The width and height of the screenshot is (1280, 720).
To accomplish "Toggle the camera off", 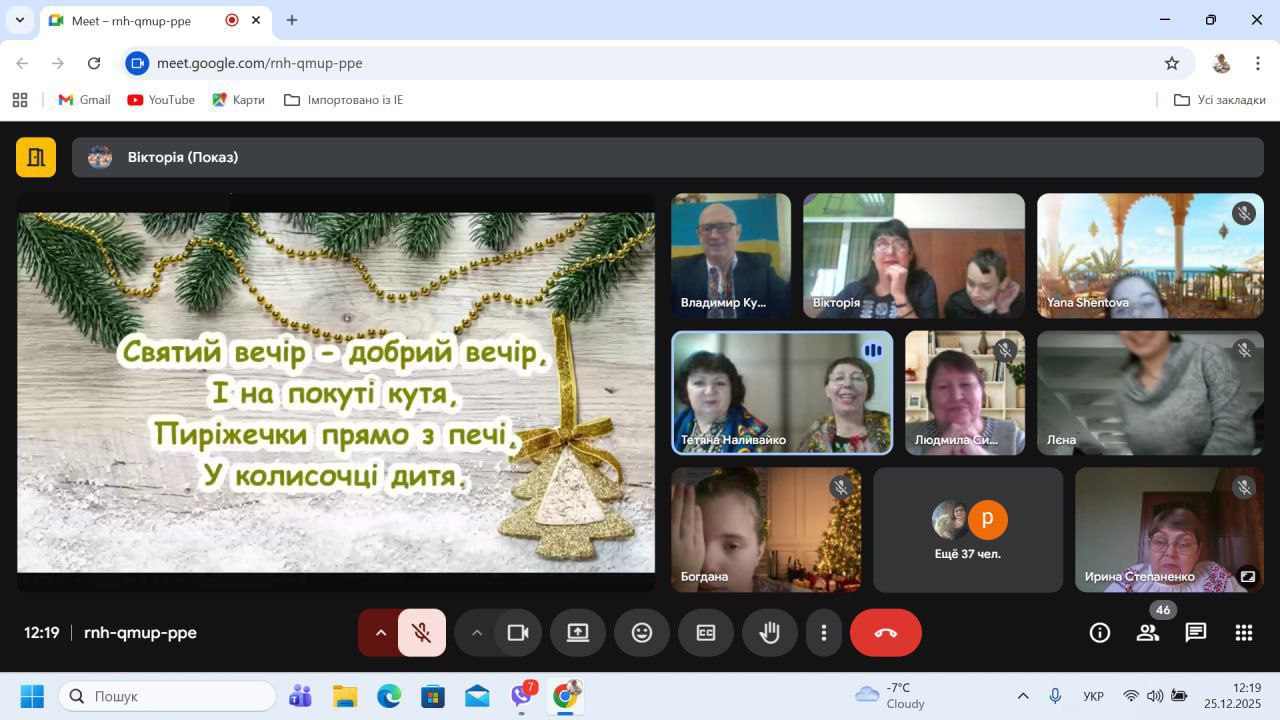I will point(518,633).
